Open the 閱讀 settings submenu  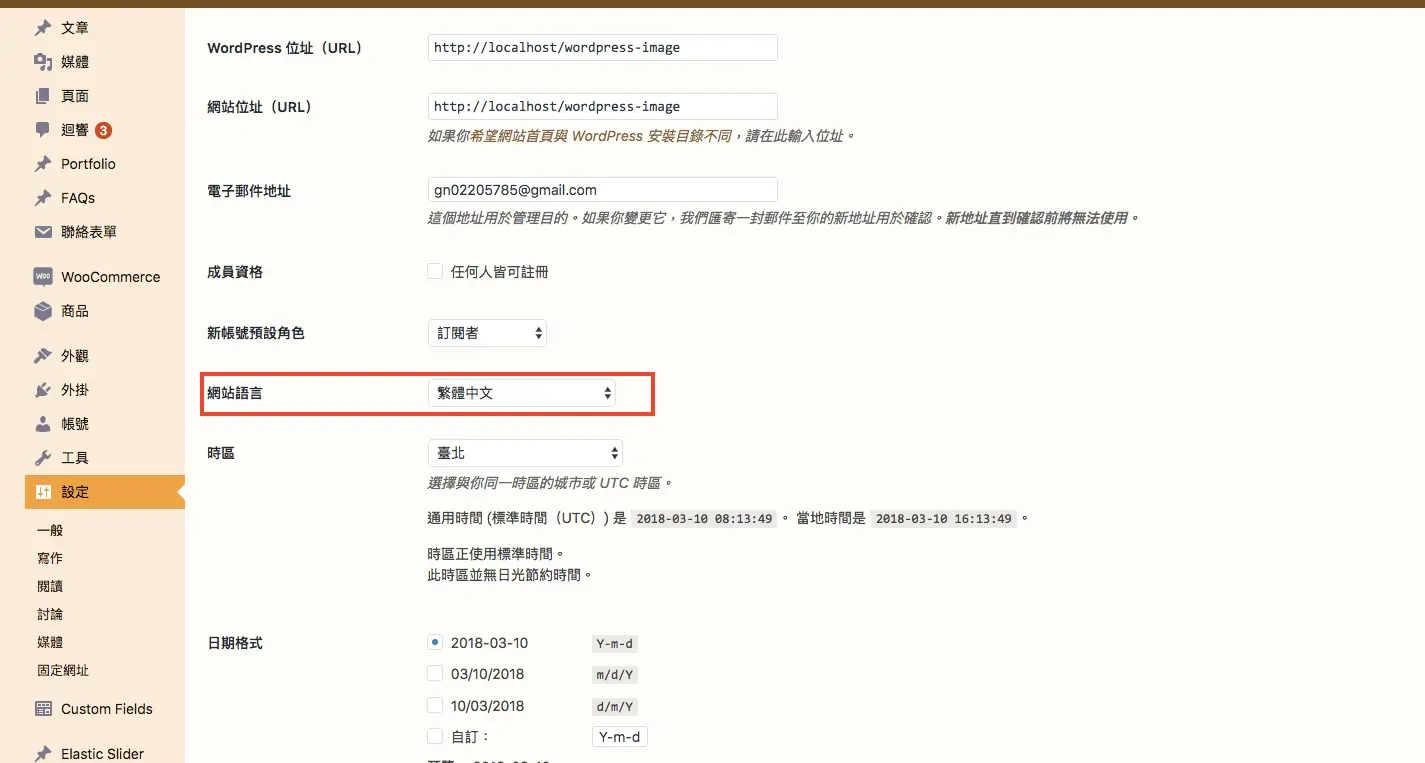coord(50,586)
